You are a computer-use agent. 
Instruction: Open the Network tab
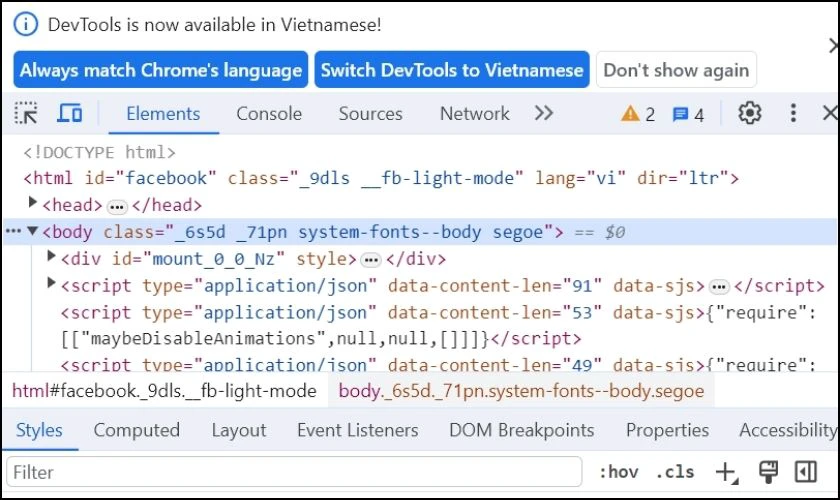tap(475, 114)
